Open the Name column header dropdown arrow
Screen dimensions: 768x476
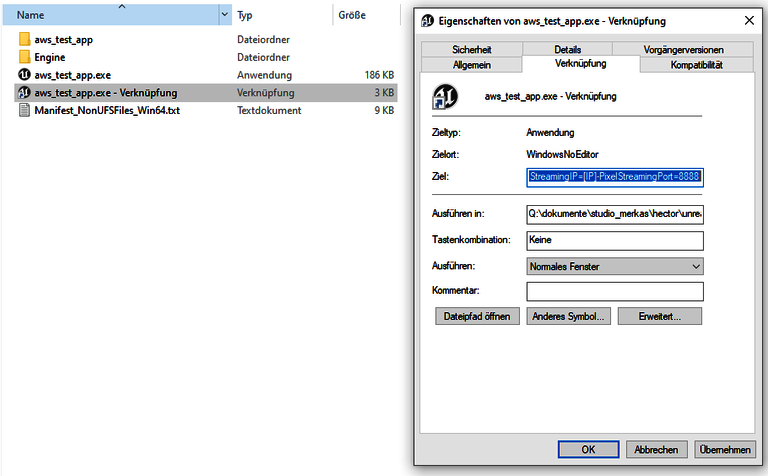coord(225,16)
